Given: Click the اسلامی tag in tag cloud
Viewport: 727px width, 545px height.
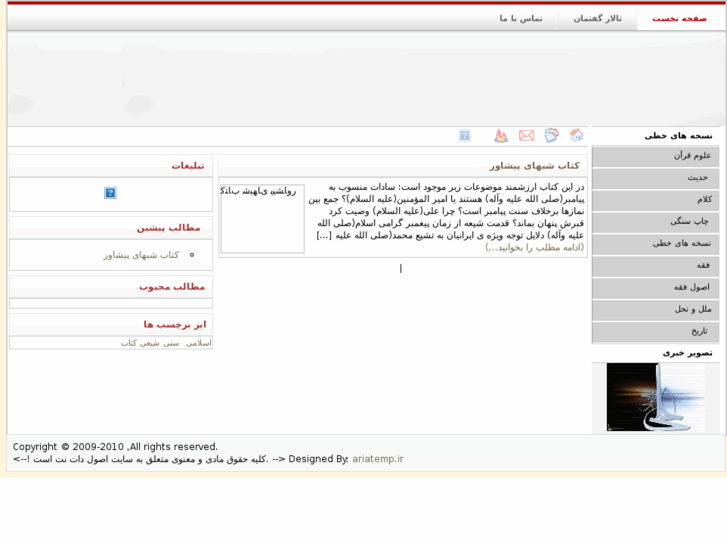Looking at the screenshot, I should click(x=198, y=343).
